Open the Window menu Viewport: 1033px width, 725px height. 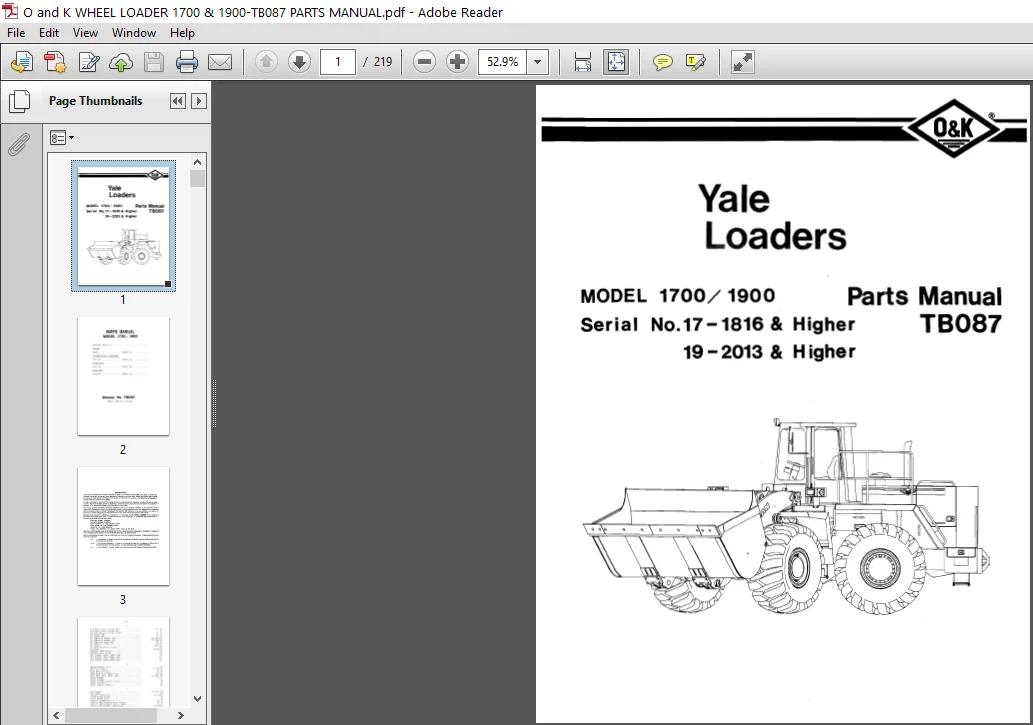click(x=134, y=33)
